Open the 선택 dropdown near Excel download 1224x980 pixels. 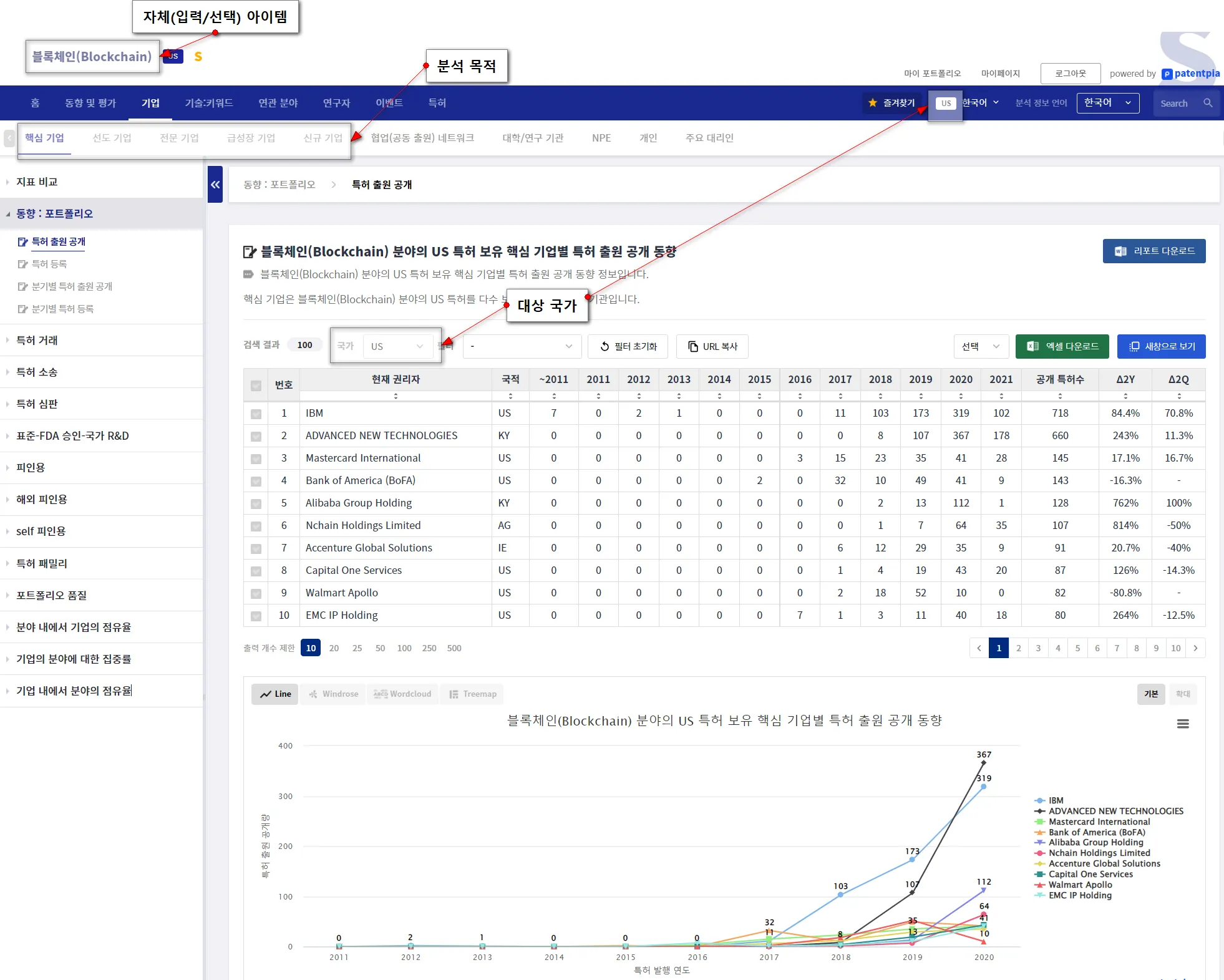click(x=981, y=346)
